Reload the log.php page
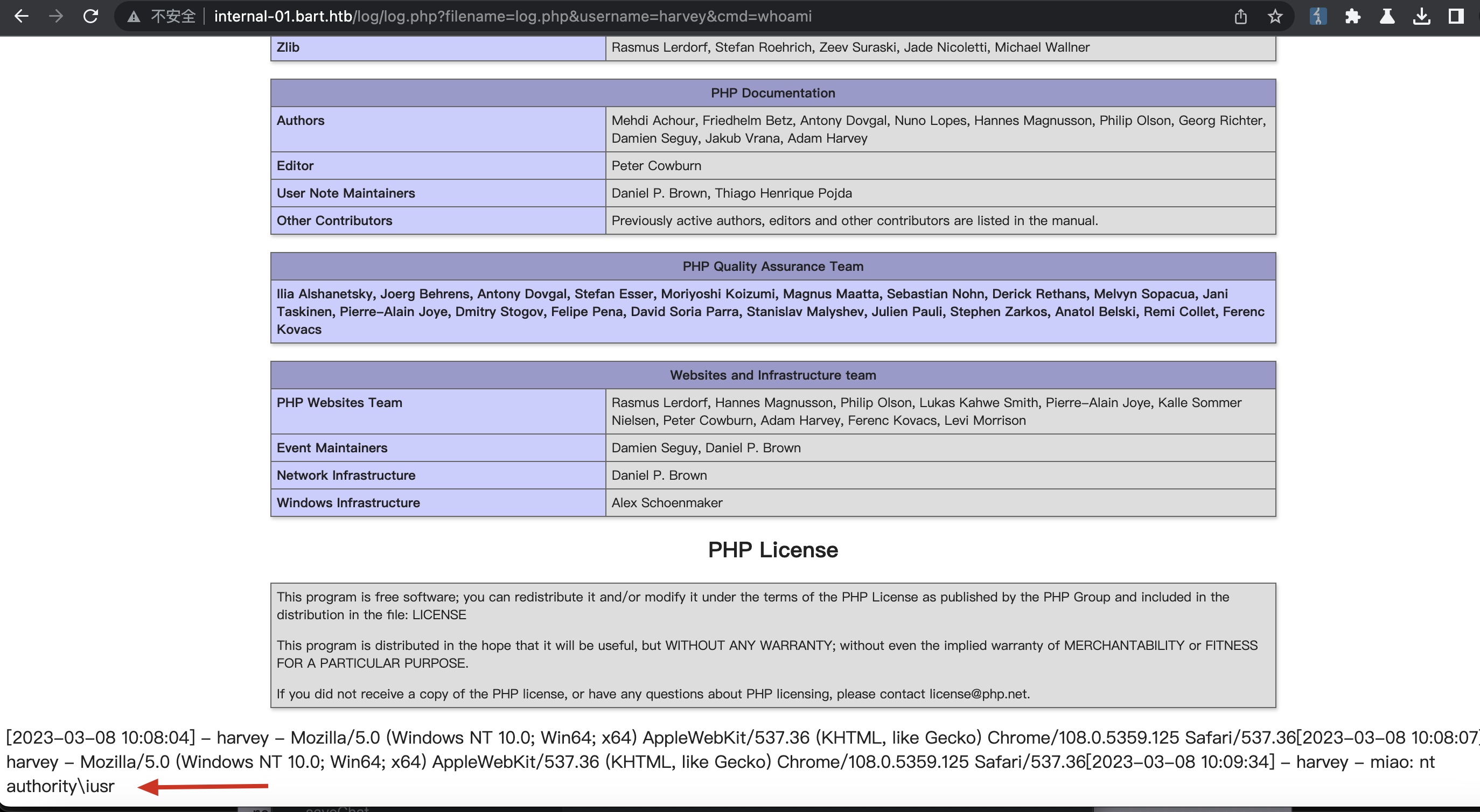The height and width of the screenshot is (812, 1480). pos(90,16)
